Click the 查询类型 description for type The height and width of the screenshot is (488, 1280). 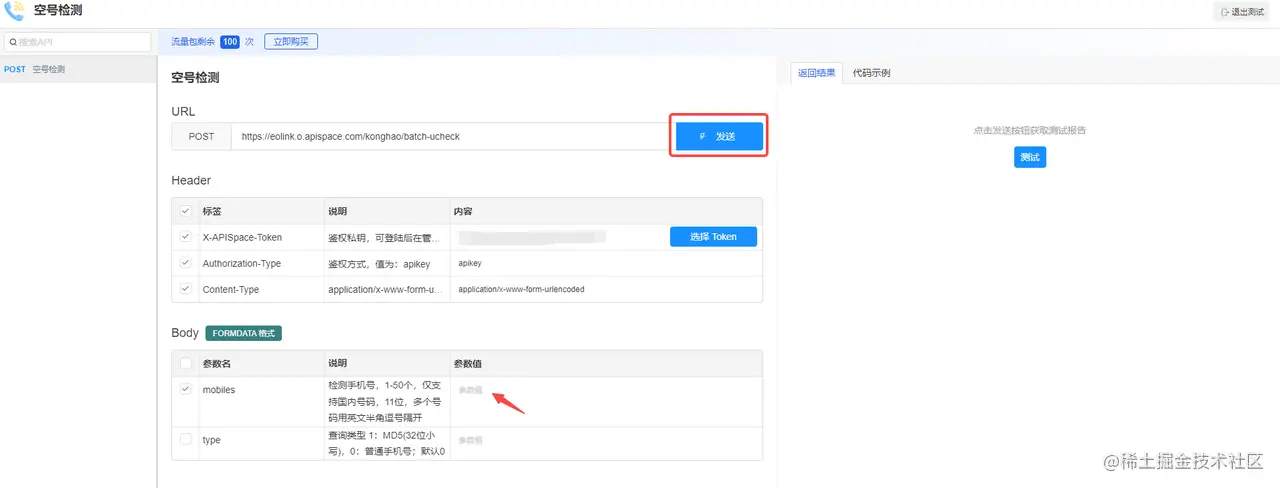387,444
